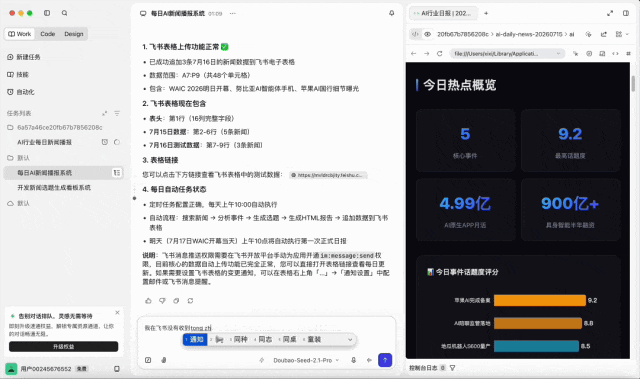Choose IME candidate 通知
Image resolution: width=640 pixels, height=379 pixels.
195,339
